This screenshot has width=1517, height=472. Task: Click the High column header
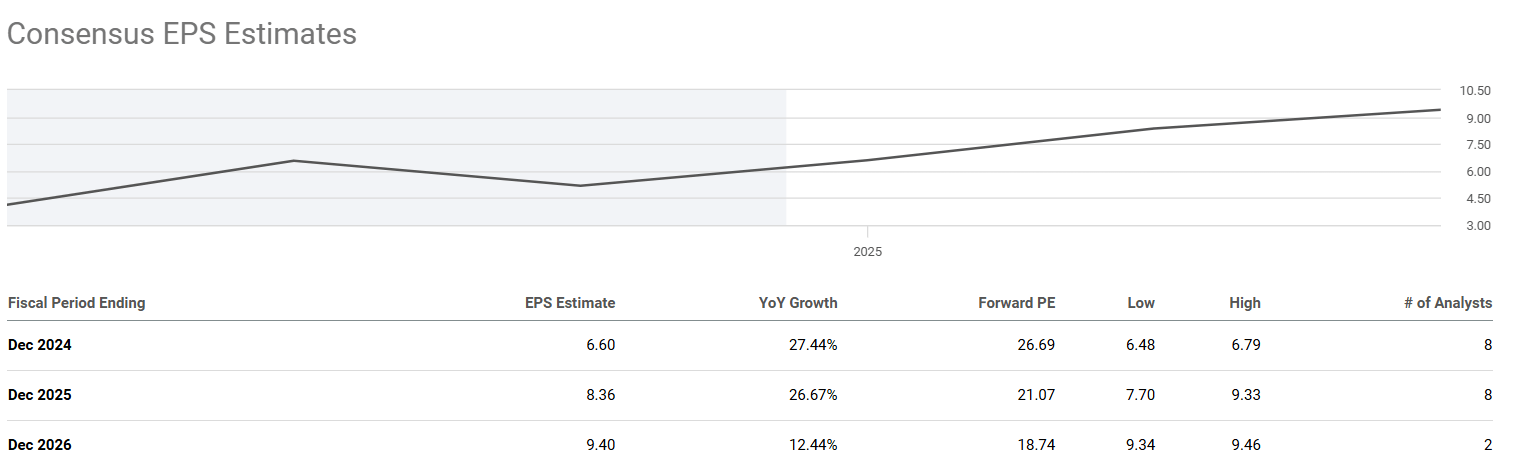(1245, 303)
